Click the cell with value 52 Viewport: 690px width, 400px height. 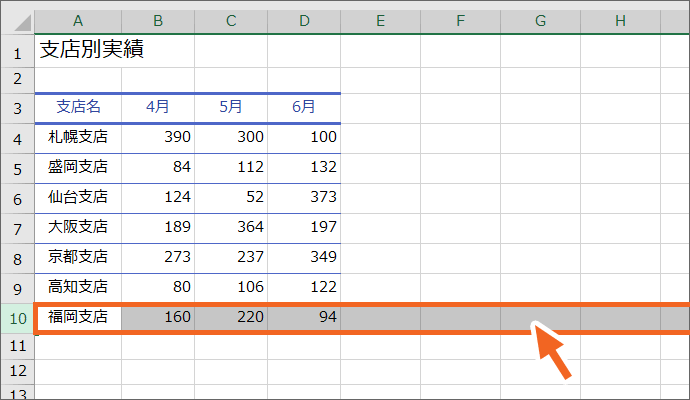pos(231,198)
